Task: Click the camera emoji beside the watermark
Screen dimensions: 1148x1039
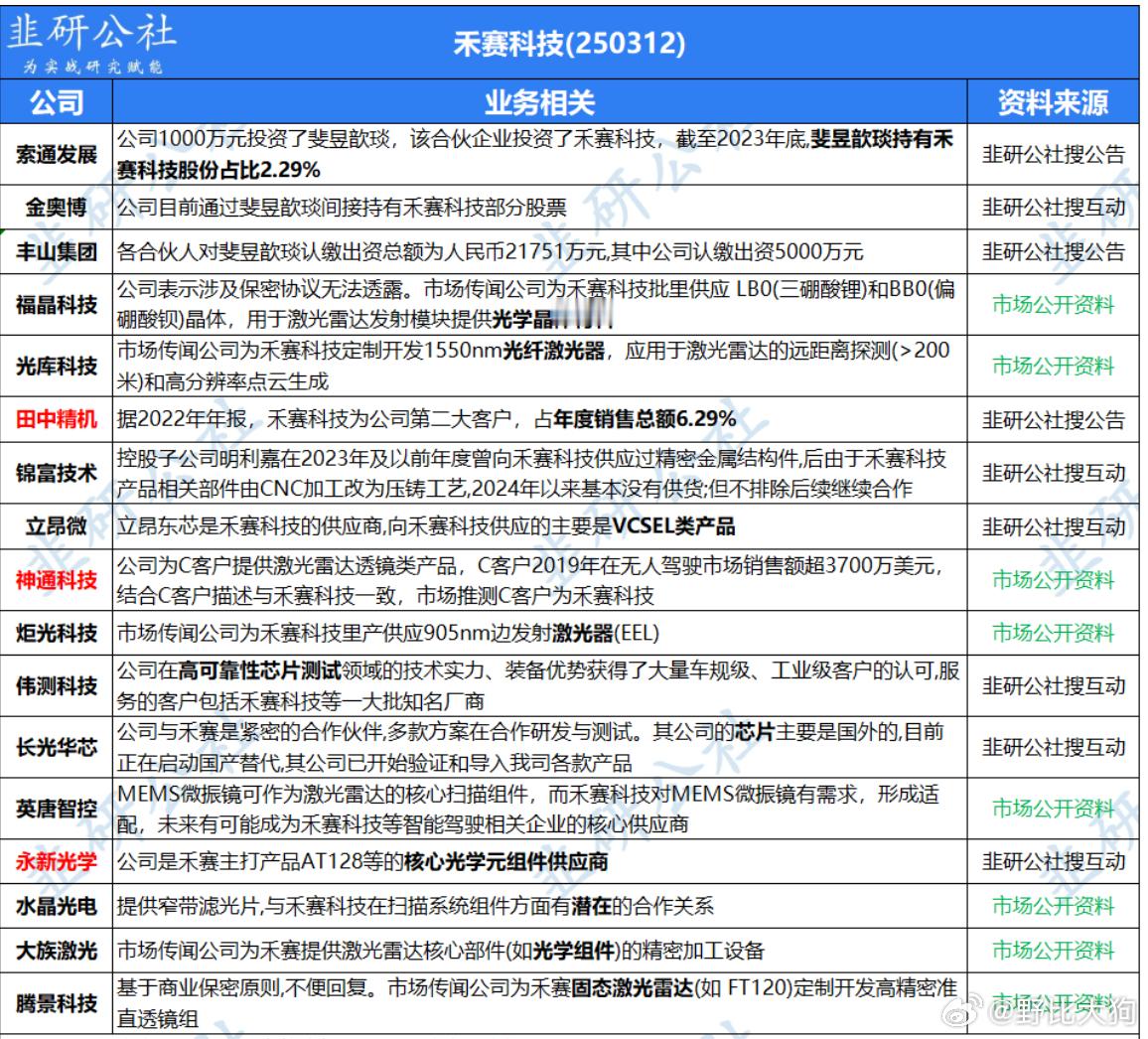Action: [x=961, y=1010]
